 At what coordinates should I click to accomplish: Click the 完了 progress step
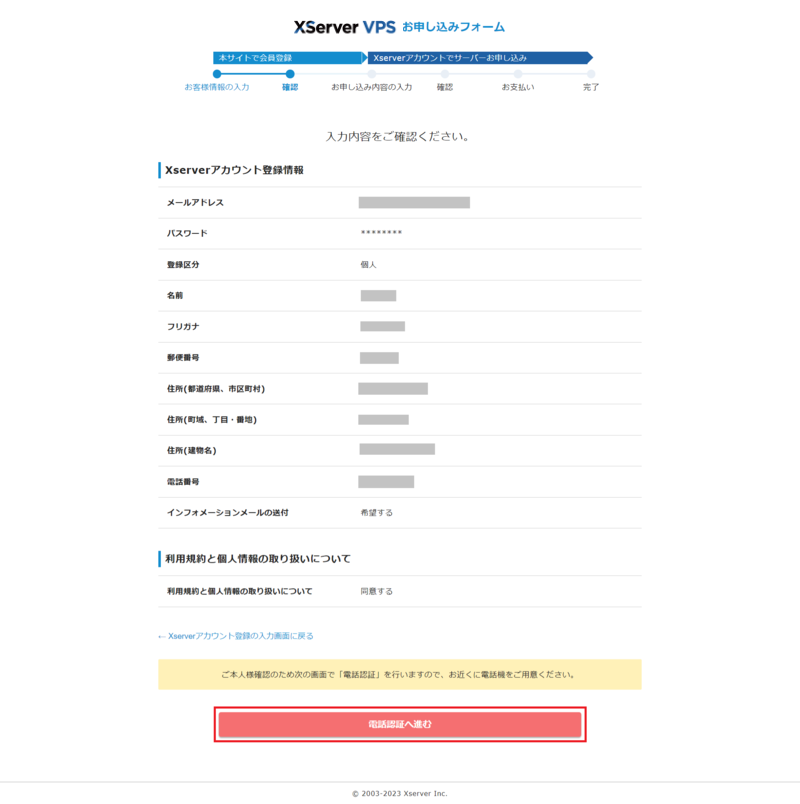click(591, 87)
